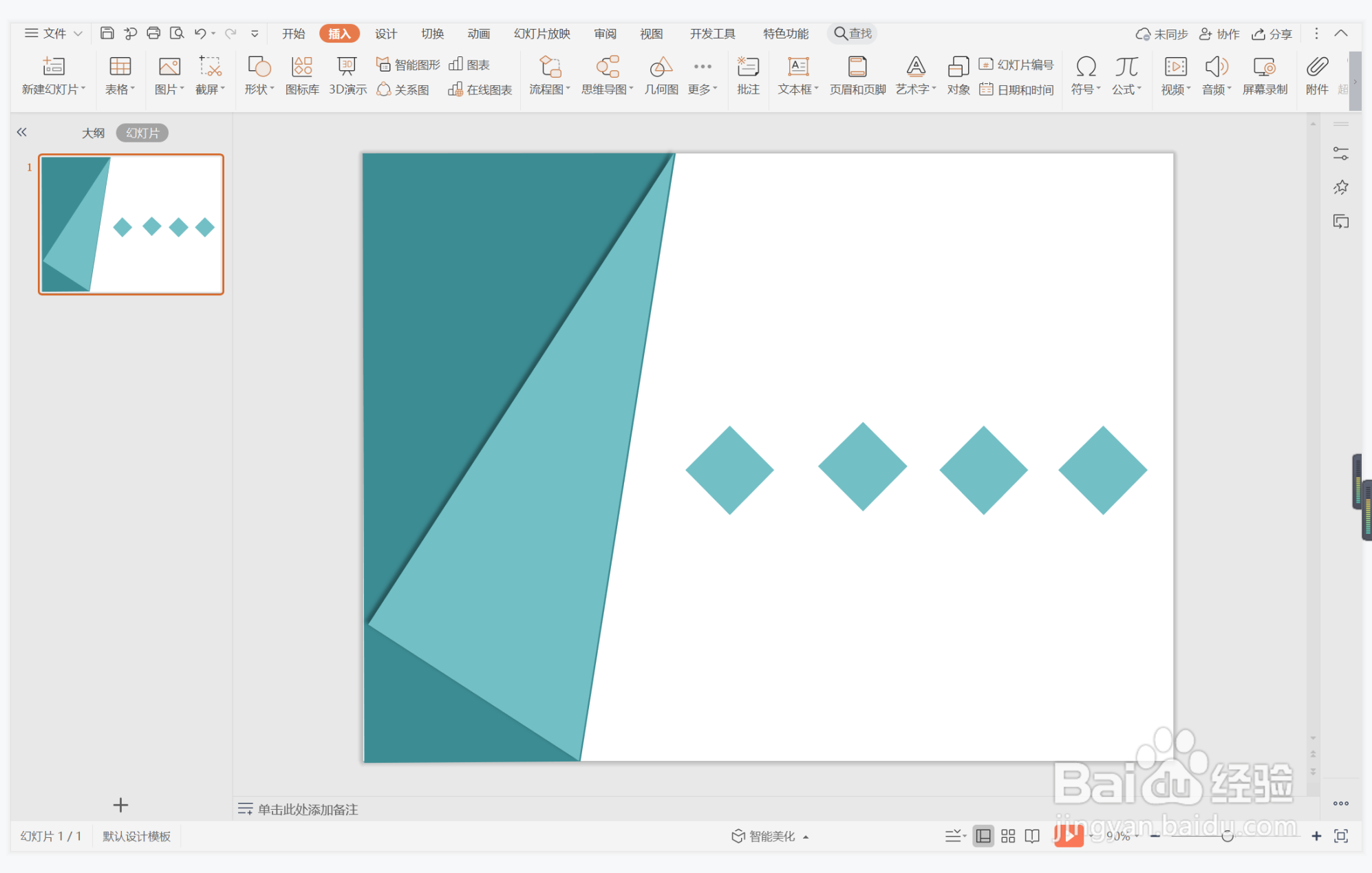Switch to 幻灯片放映 tab
Screen dimensions: 1372x873
coord(542,34)
